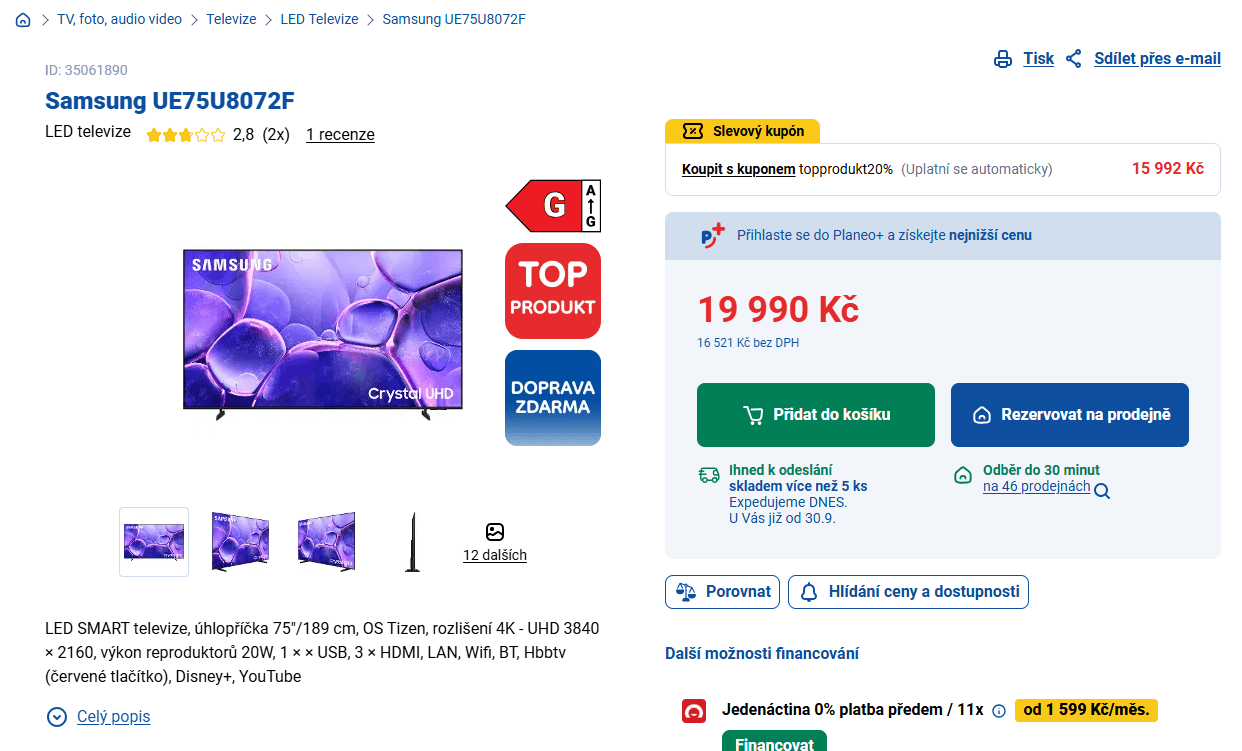The height and width of the screenshot is (751, 1242).
Task: Click the printer icon next to Tisk
Action: [1003, 59]
